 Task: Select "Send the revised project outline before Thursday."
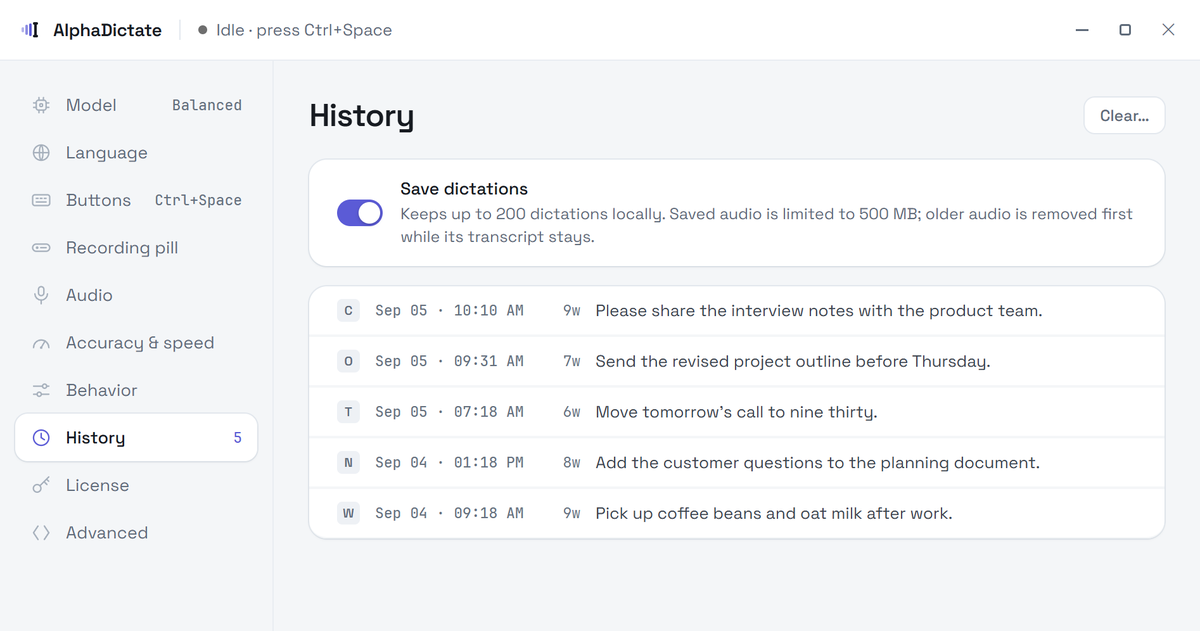point(793,361)
